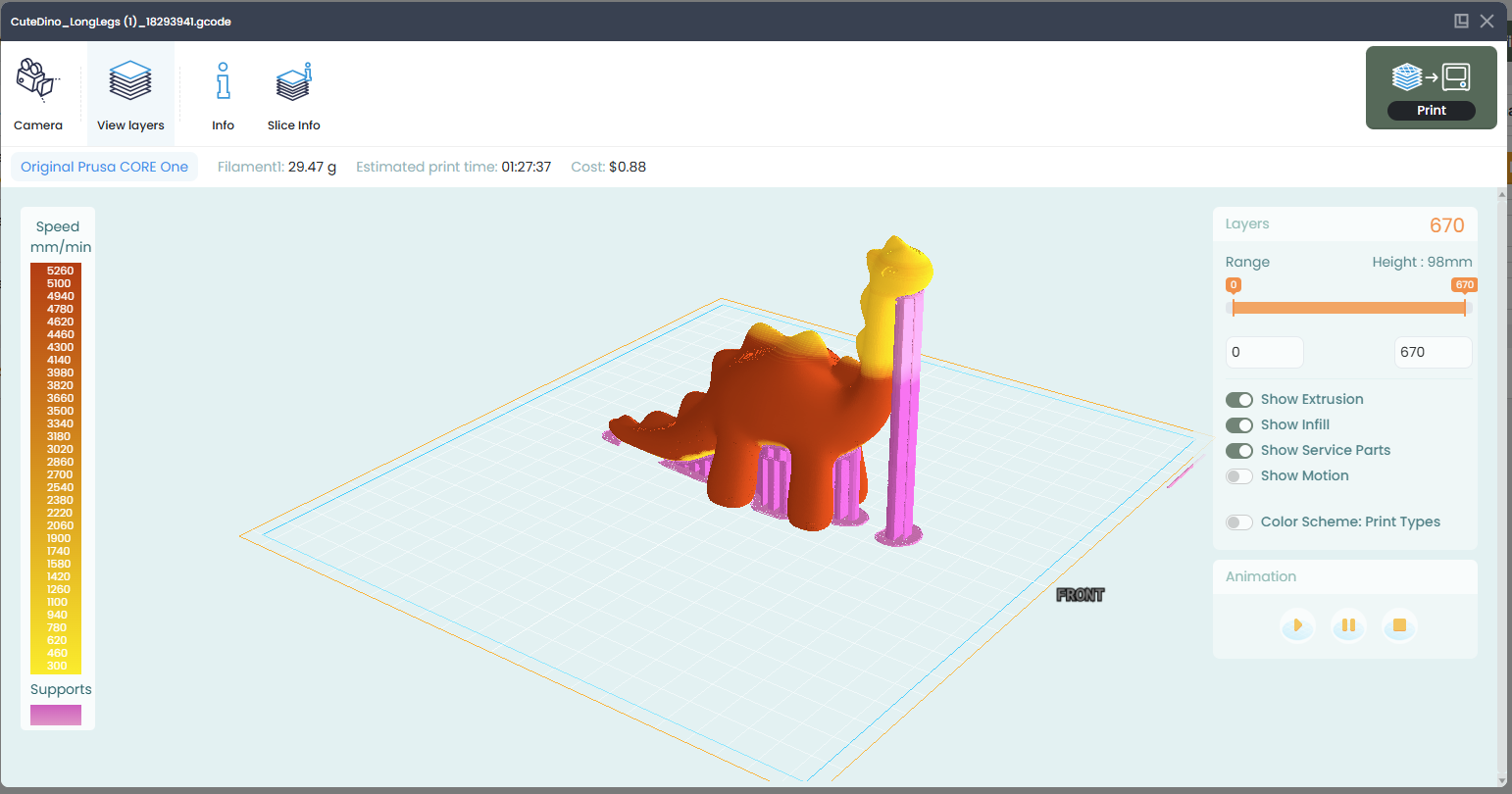
Task: Play the layer animation
Action: (1297, 625)
